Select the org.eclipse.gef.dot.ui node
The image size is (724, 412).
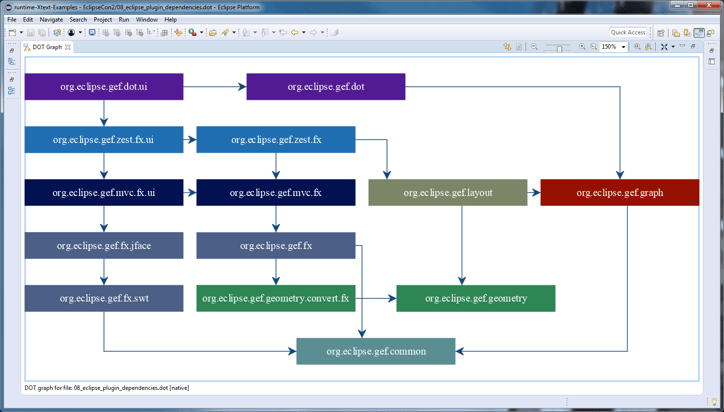pyautogui.click(x=104, y=86)
